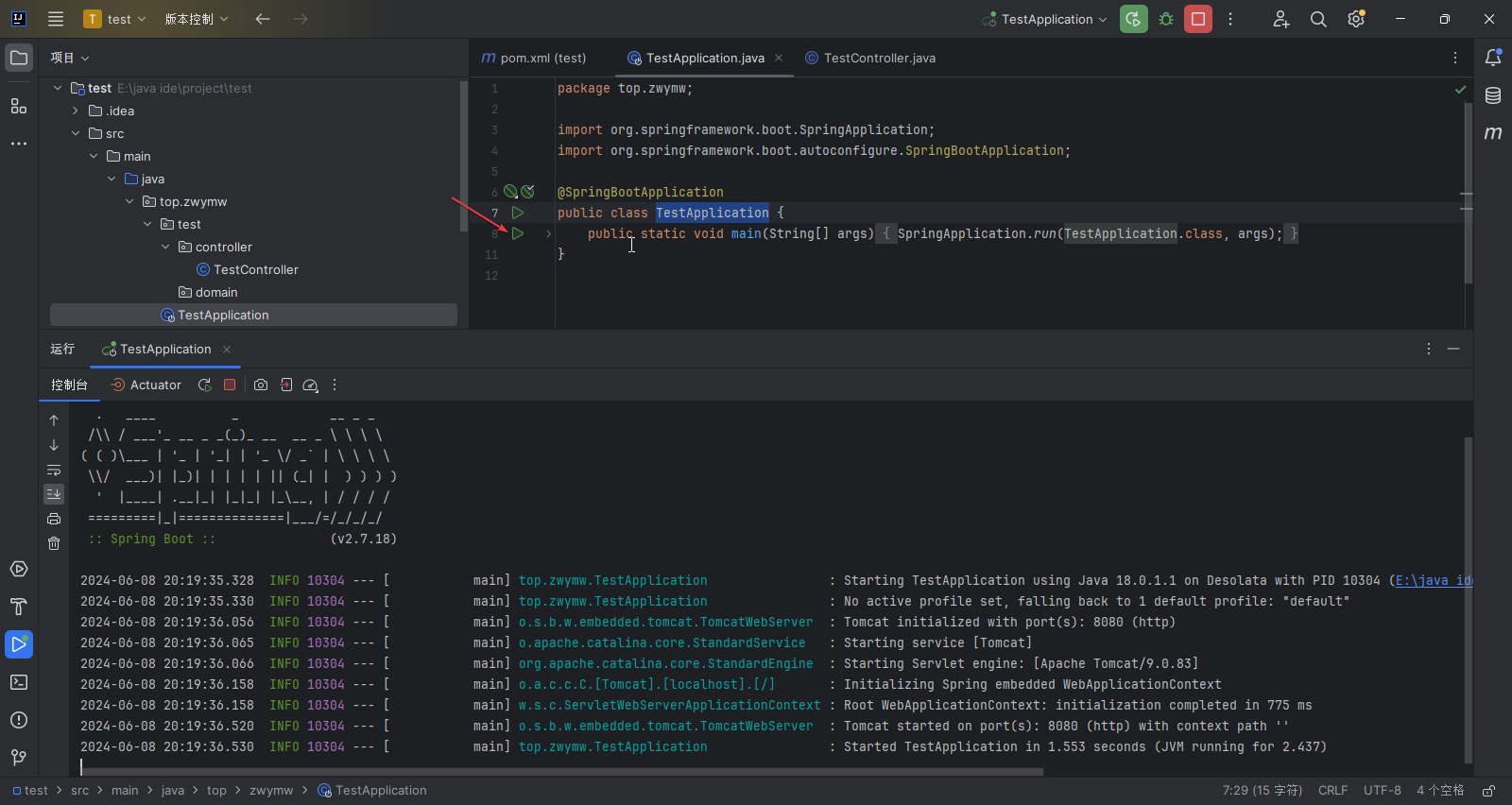Collapse the main folder in the tree
Viewport: 1512px width, 805px height.
(x=94, y=156)
